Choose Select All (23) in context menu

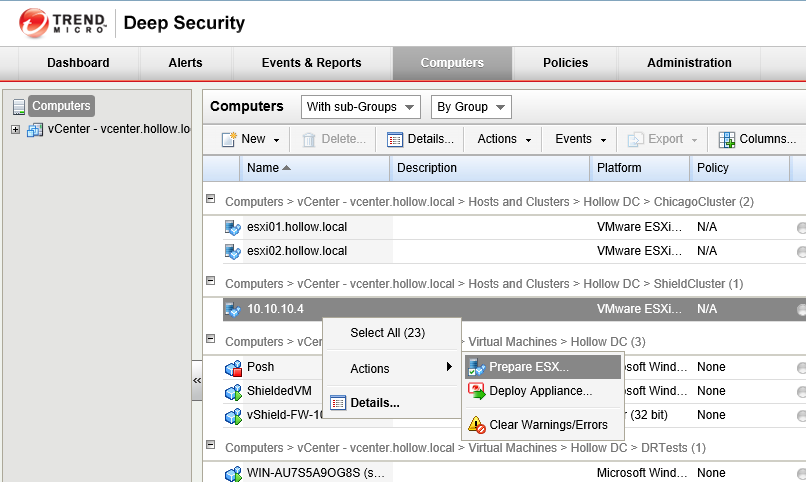[387, 333]
